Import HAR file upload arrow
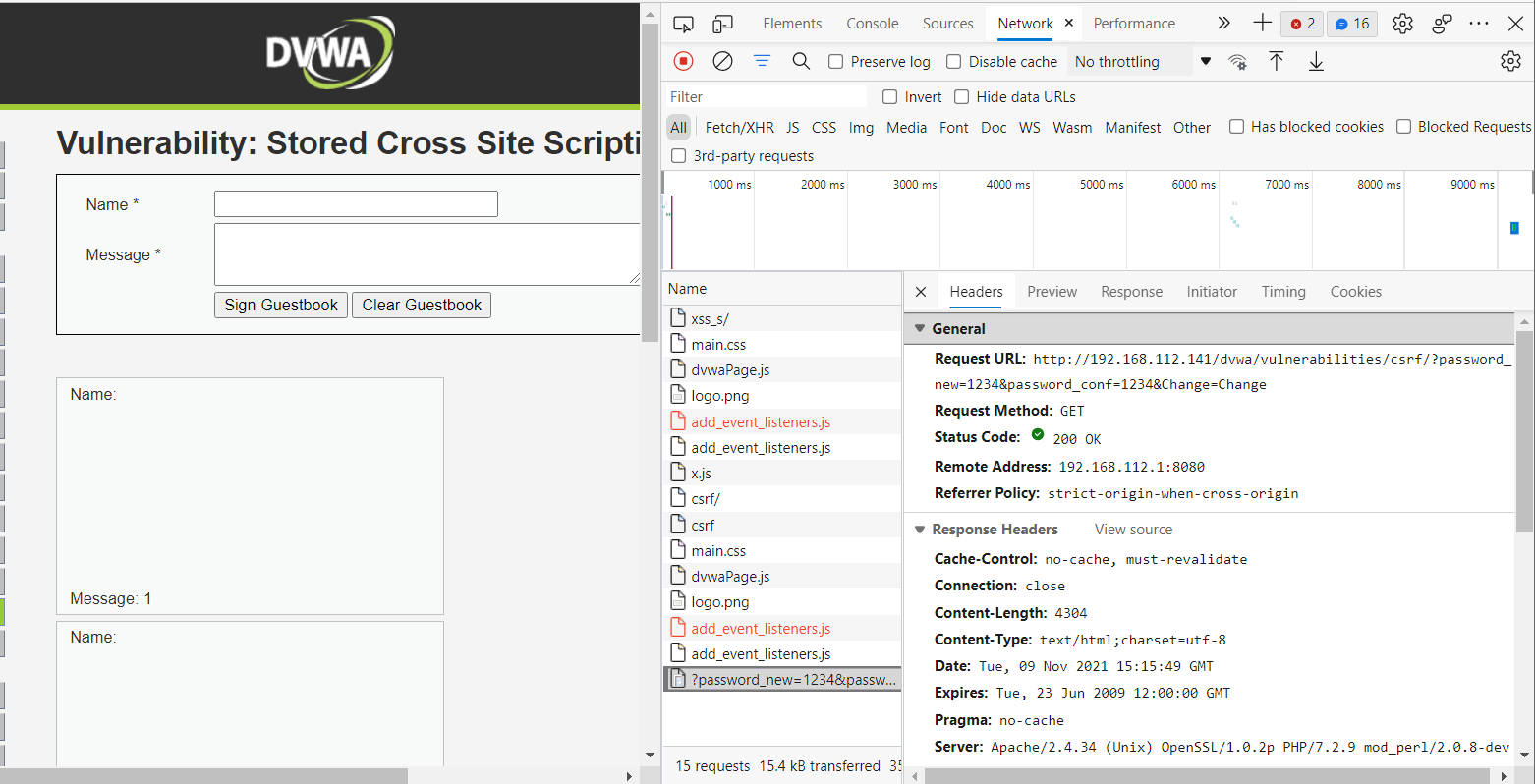 (x=1276, y=61)
